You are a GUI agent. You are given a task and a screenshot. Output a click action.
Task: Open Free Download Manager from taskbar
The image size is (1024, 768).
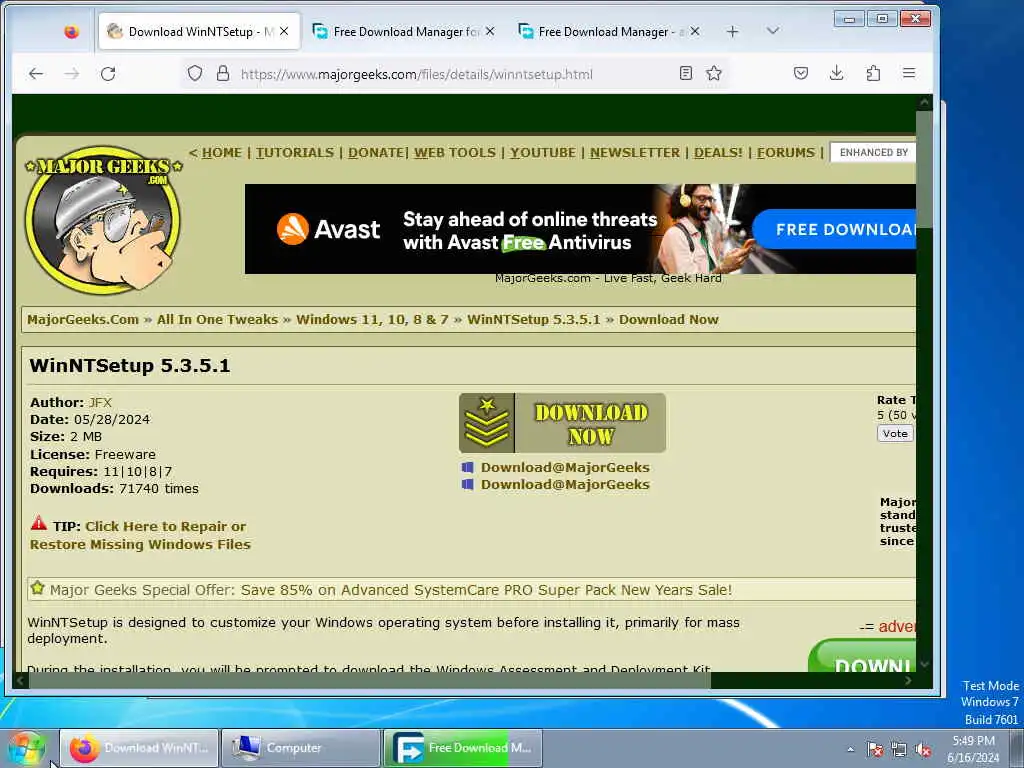coord(462,748)
